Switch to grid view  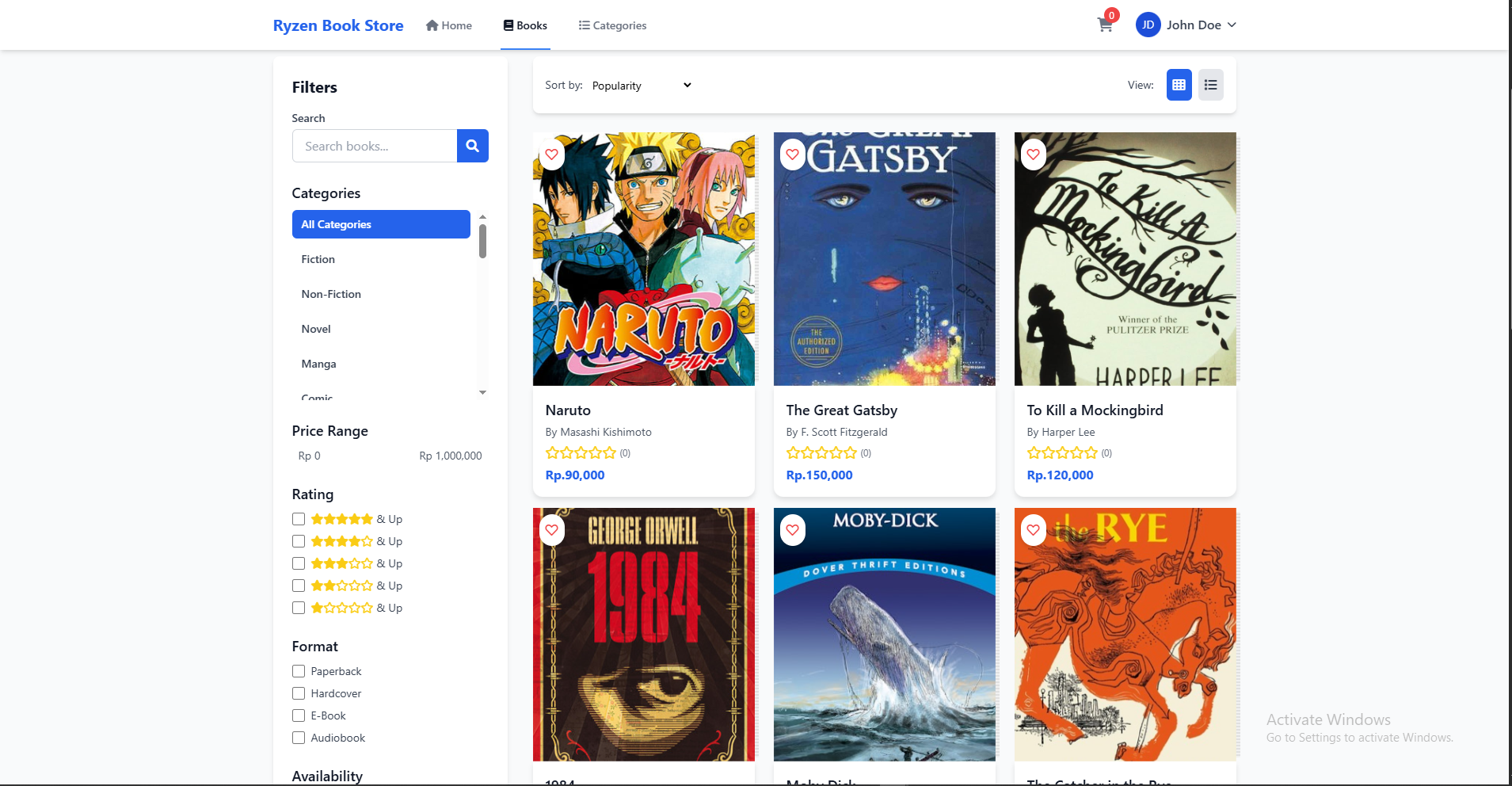point(1179,85)
